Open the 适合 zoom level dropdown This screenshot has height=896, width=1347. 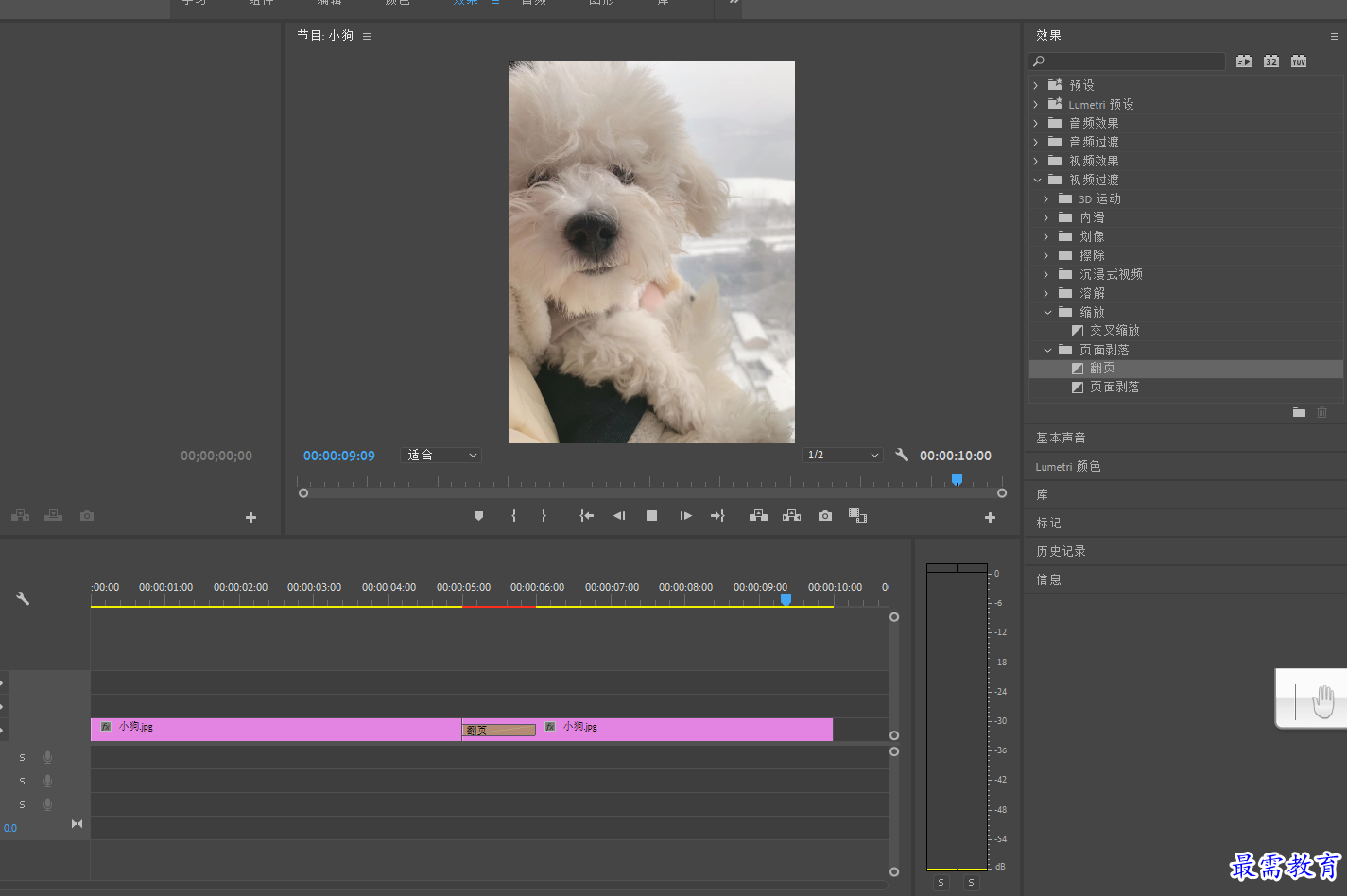click(x=441, y=455)
